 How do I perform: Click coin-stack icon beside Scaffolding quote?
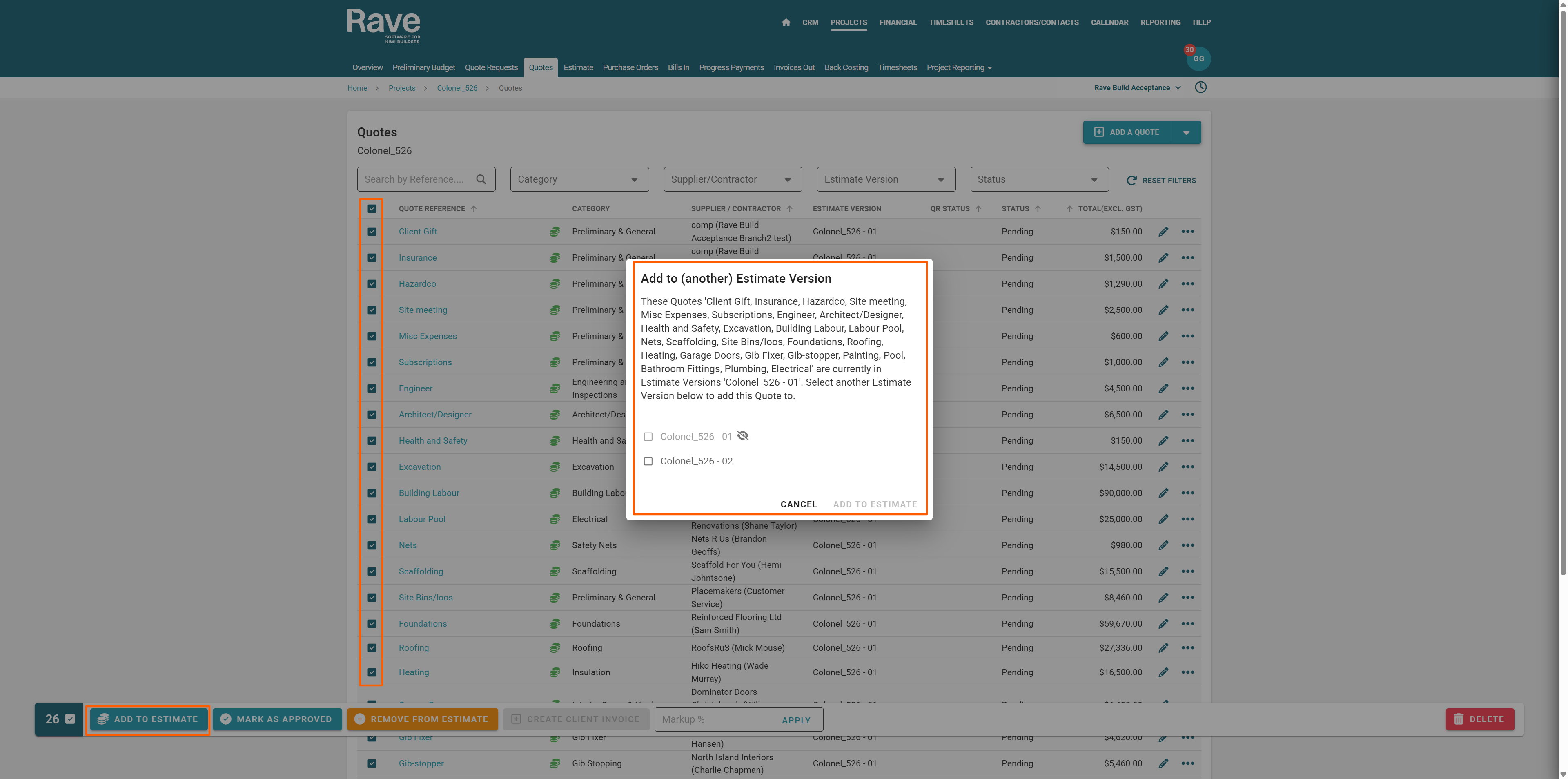tap(555, 571)
